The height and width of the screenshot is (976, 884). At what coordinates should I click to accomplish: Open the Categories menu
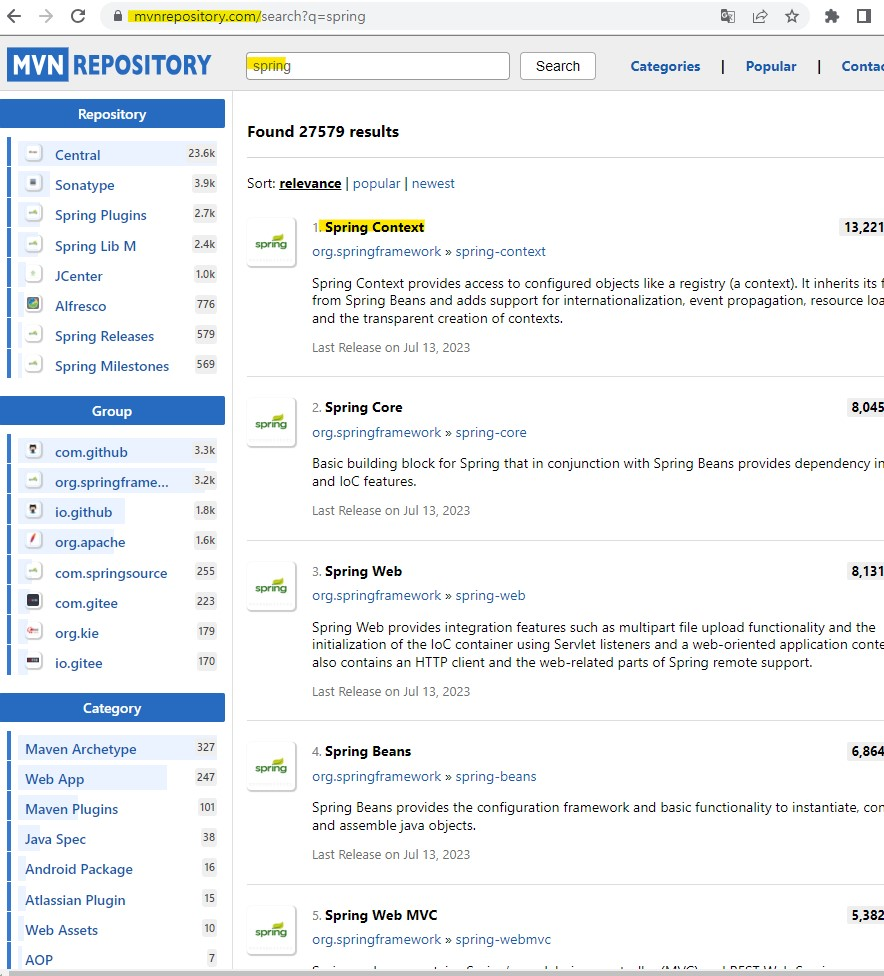[x=665, y=66]
